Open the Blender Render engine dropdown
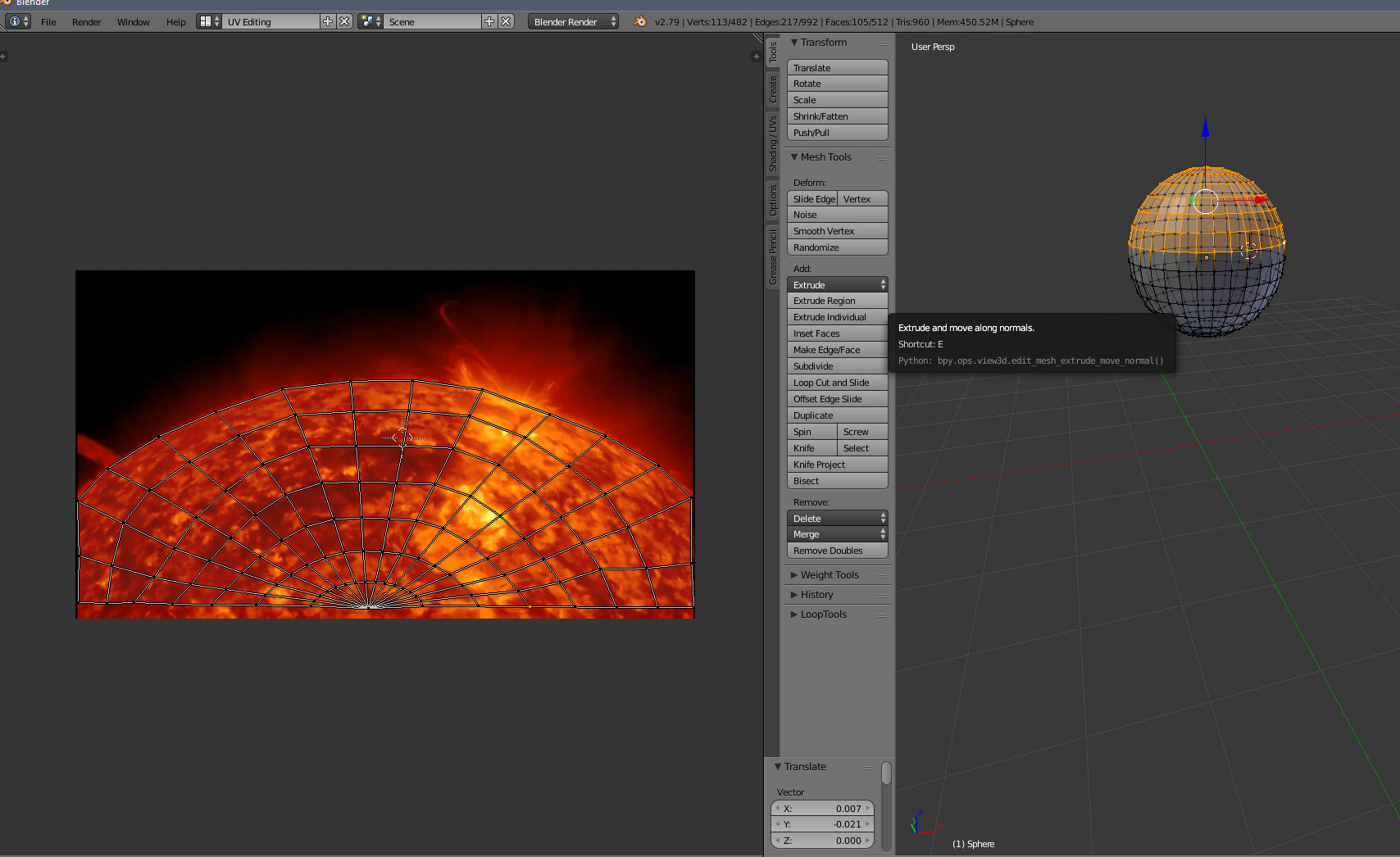The width and height of the screenshot is (1400, 857). [574, 22]
